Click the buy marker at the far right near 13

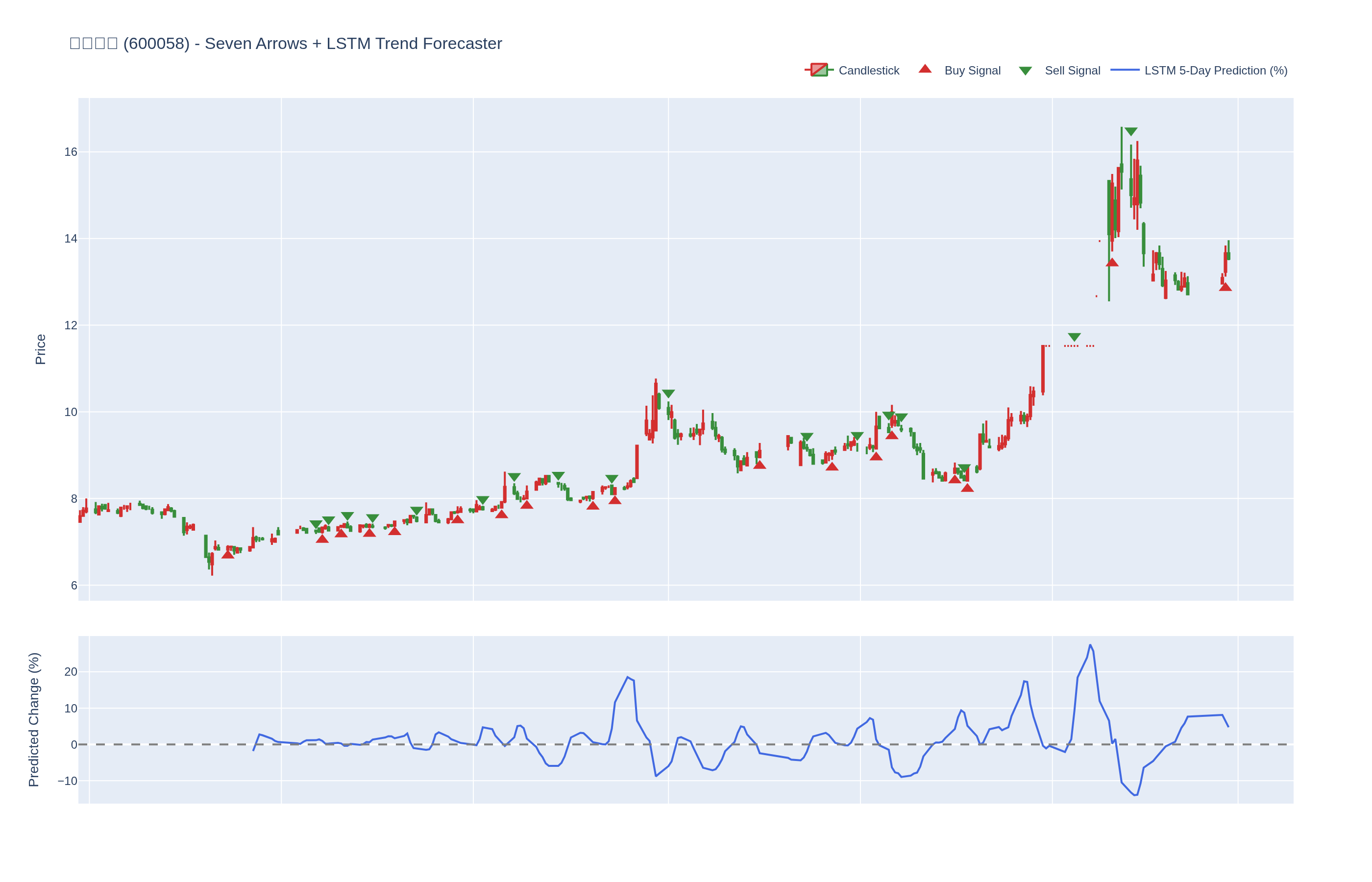[1225, 287]
